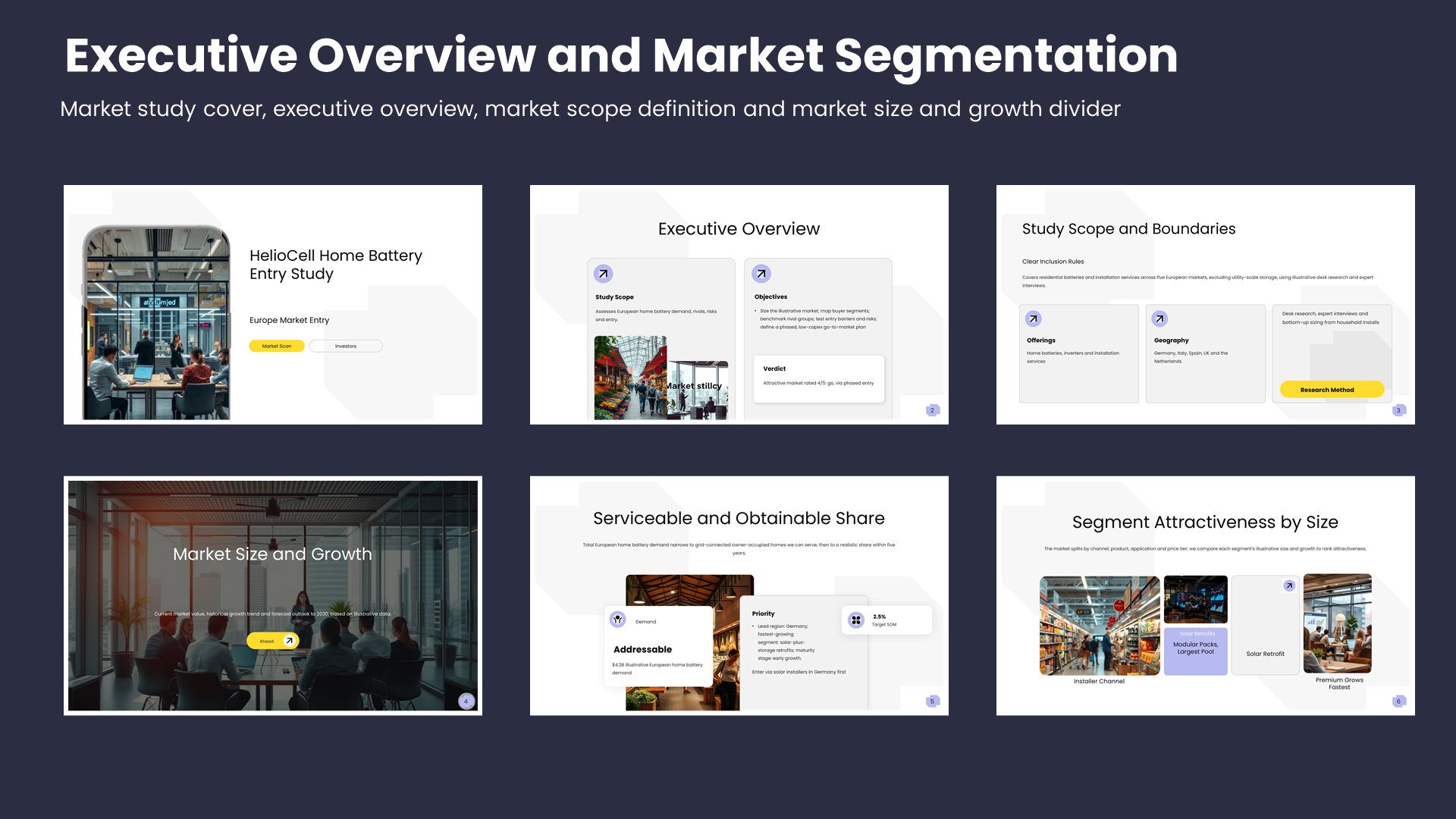
Task: Click the Study Scope arrow icon
Action: pos(604,274)
